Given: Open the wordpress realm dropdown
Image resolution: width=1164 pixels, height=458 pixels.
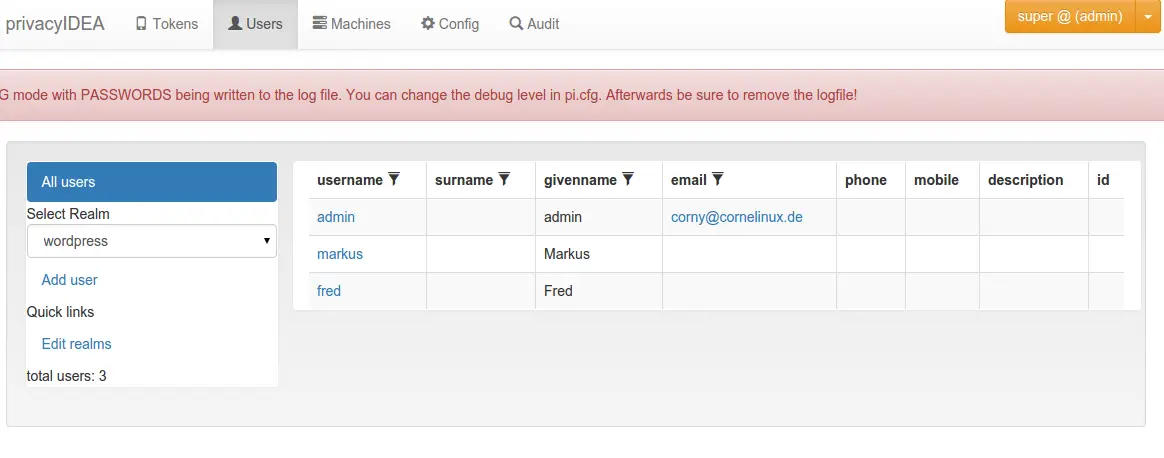Looking at the screenshot, I should (x=151, y=241).
